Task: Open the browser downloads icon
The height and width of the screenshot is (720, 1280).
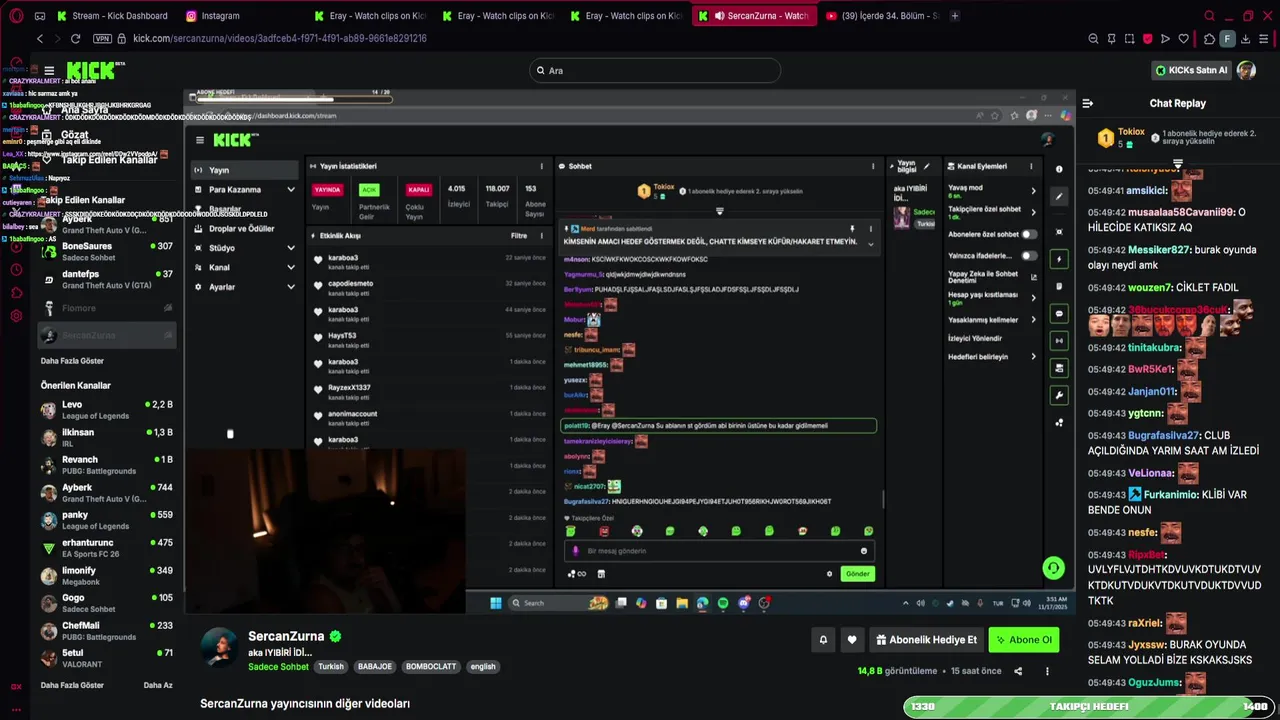Action: [1245, 39]
